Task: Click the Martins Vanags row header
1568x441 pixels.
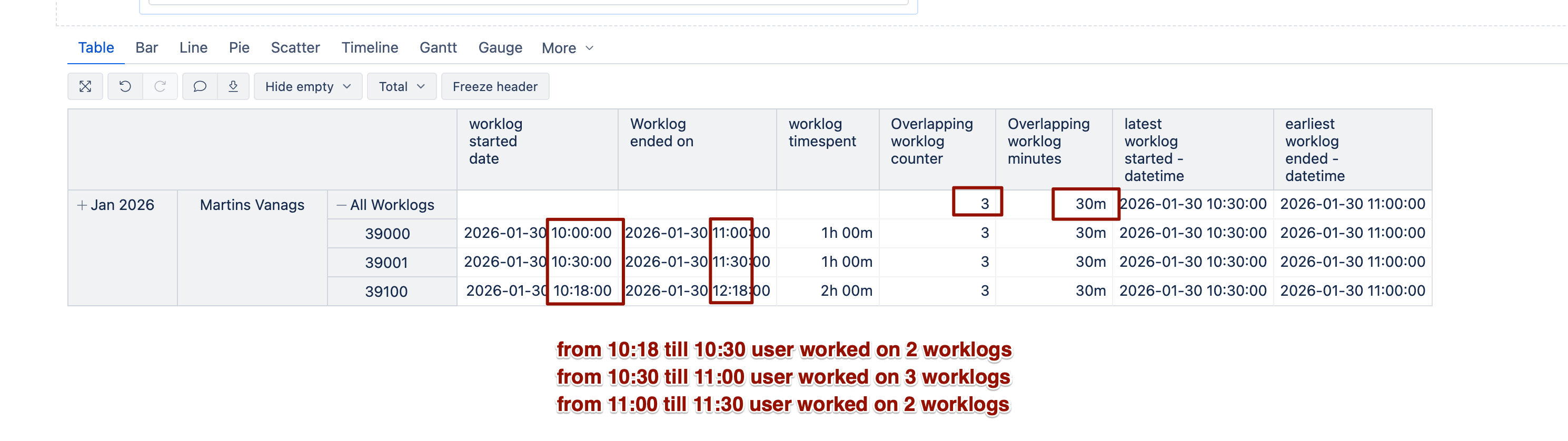Action: 252,205
